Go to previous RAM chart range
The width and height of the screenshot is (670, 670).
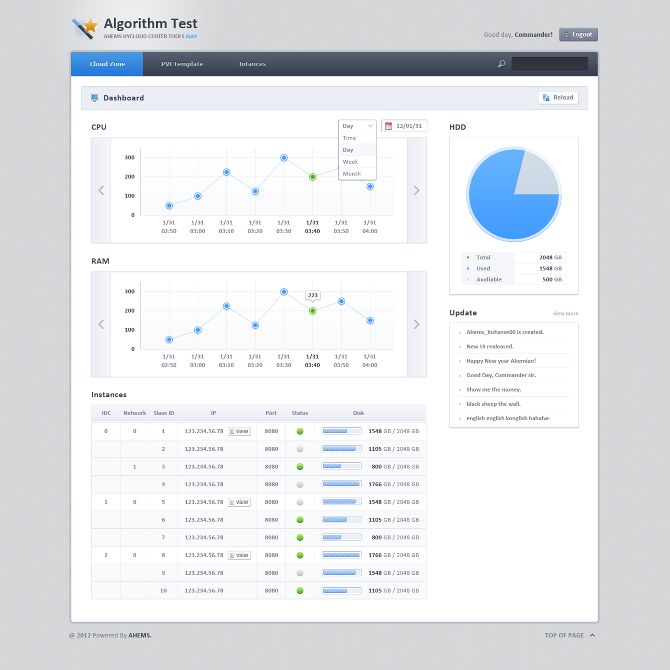click(101, 324)
